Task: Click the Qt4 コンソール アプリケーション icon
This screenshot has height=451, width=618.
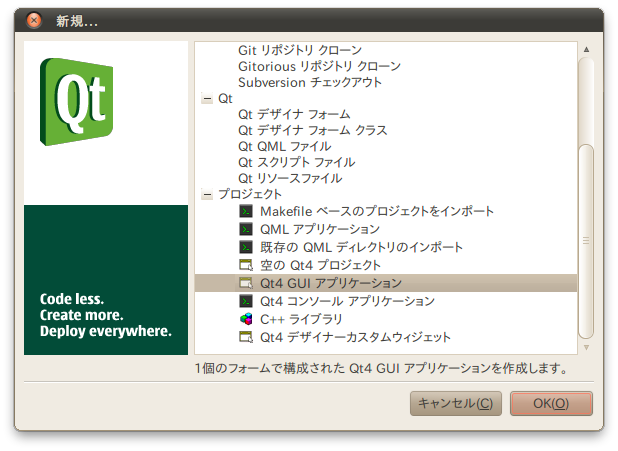Action: coord(246,301)
